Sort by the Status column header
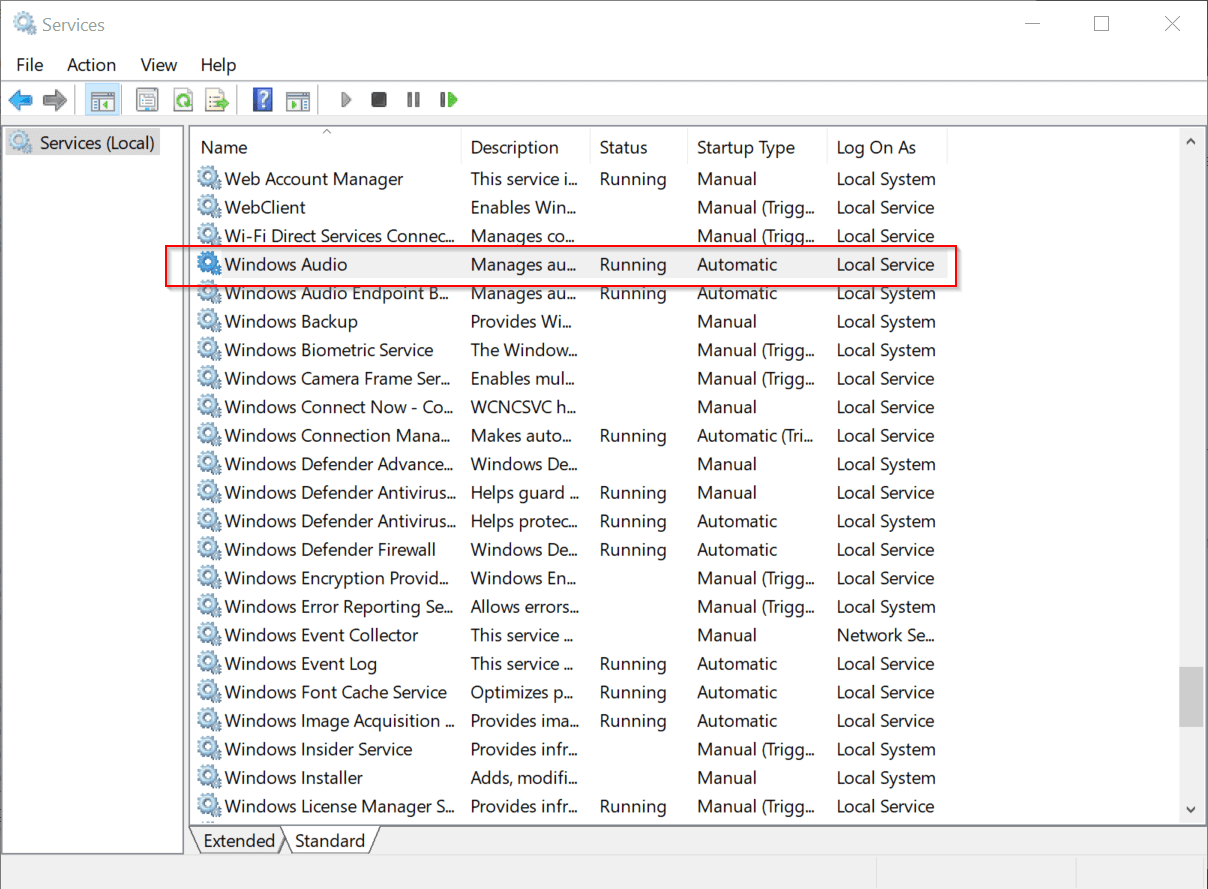The image size is (1208, 889). click(623, 148)
